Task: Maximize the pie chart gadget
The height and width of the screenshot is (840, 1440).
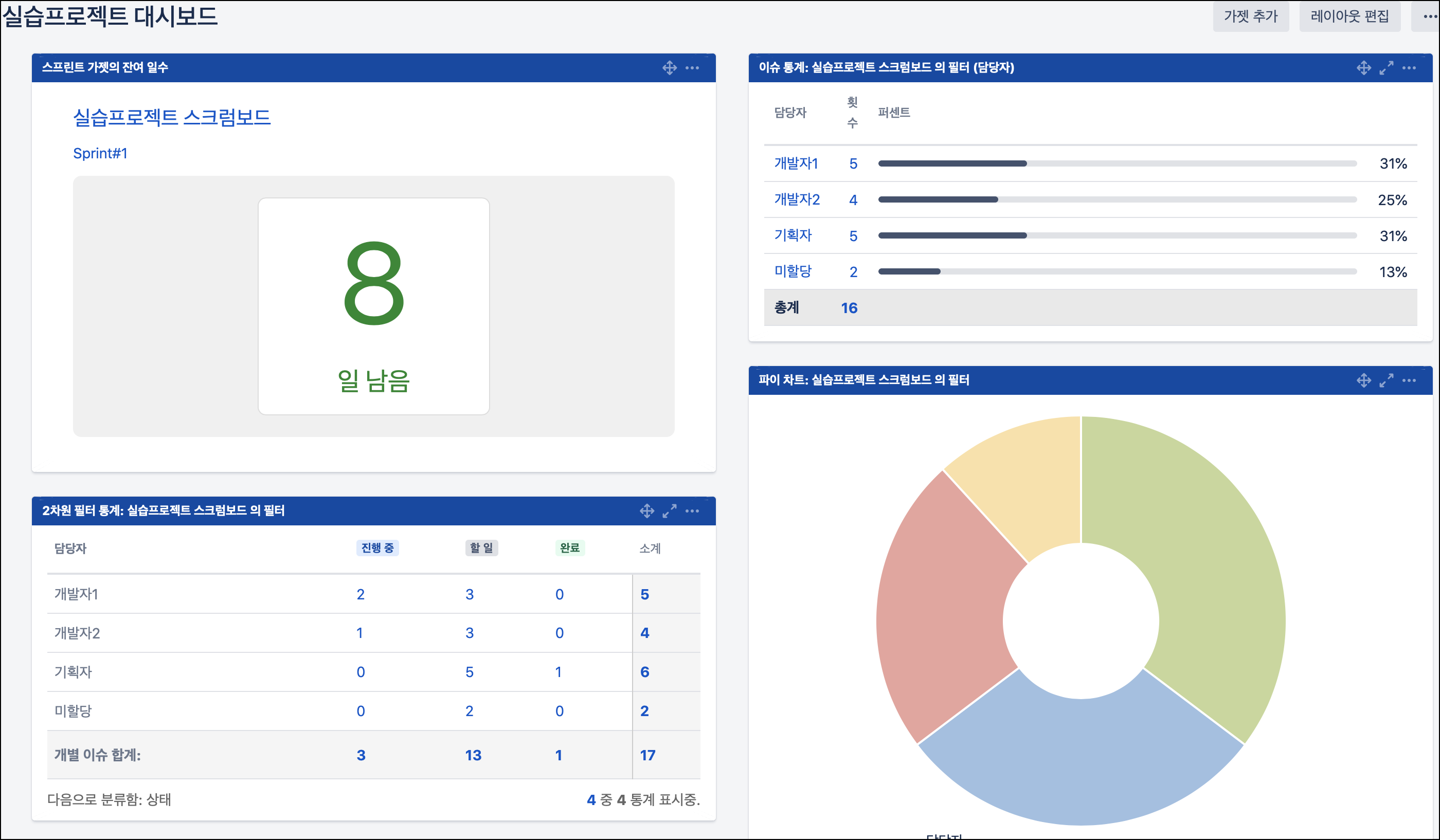Action: (1385, 380)
